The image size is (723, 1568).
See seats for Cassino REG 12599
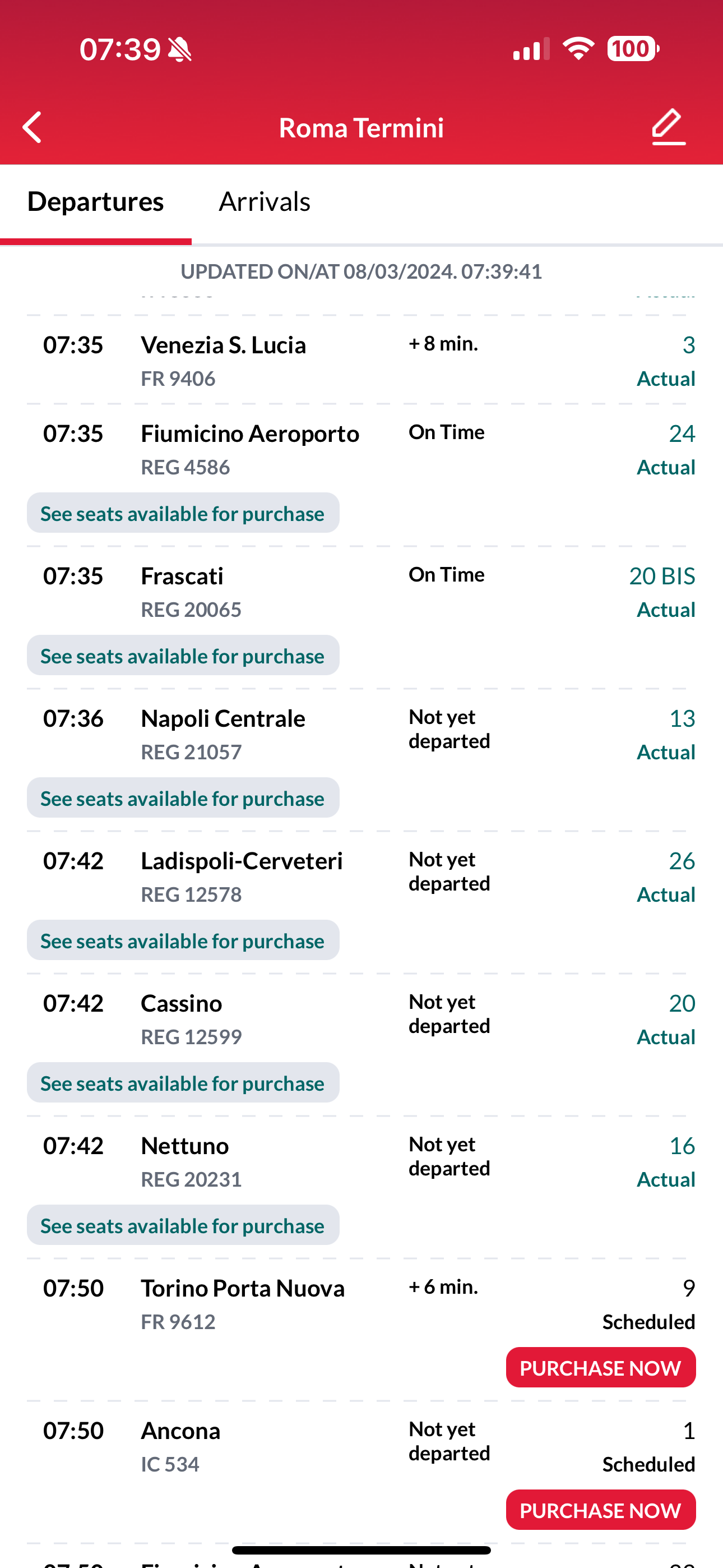183,1083
